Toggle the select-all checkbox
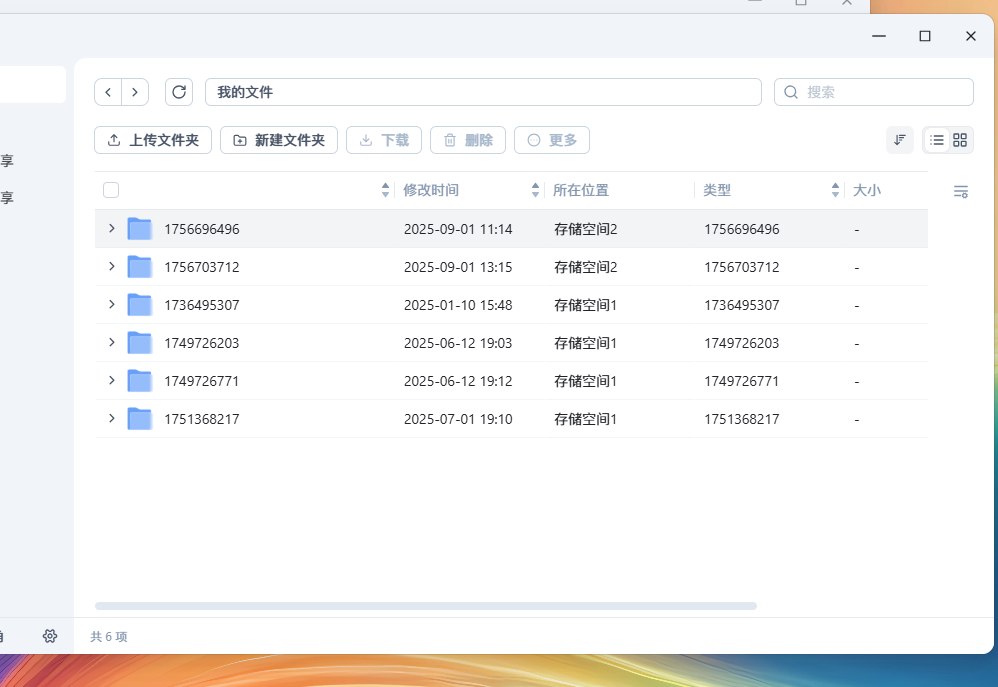 (111, 190)
